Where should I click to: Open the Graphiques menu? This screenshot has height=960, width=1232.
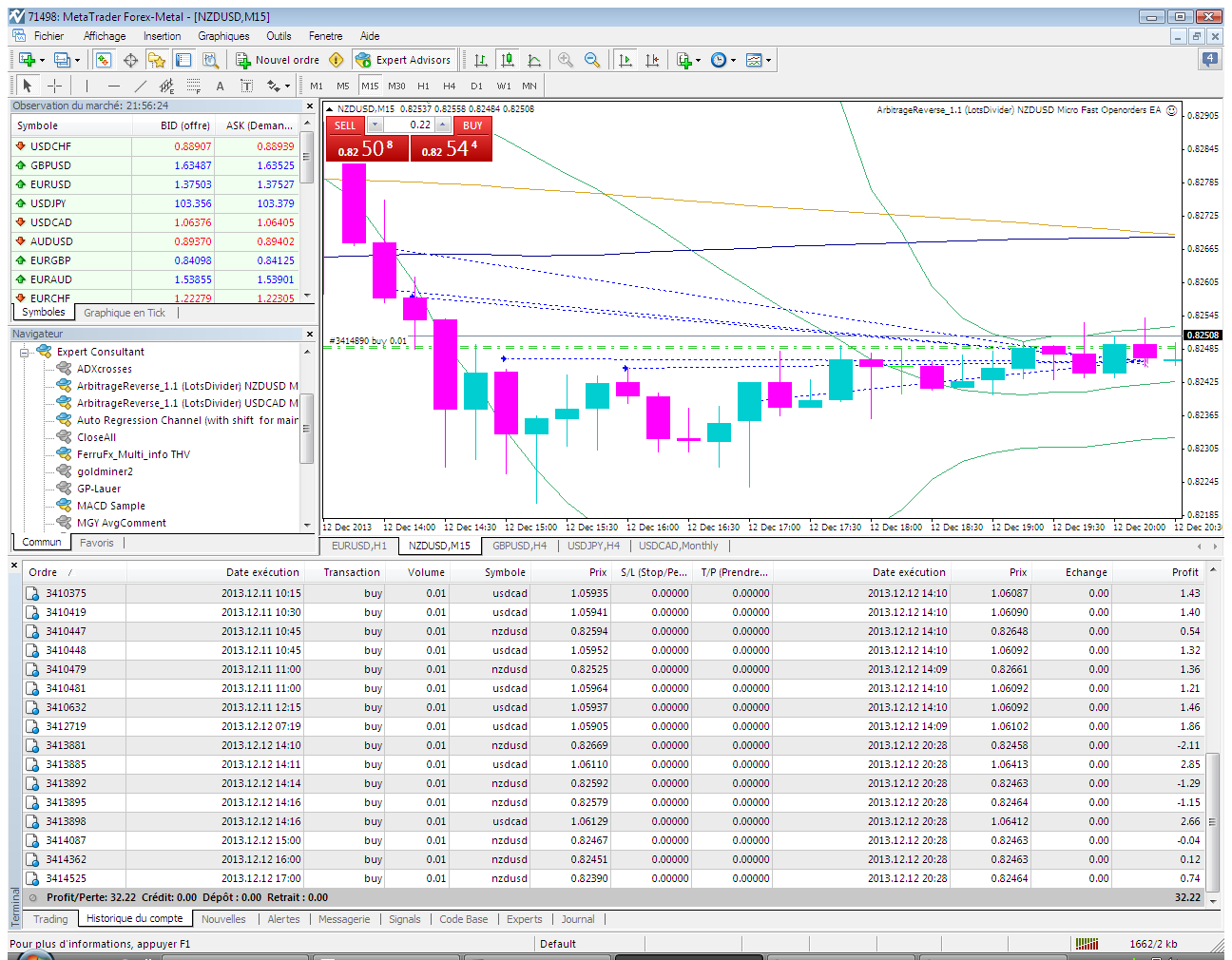(223, 36)
